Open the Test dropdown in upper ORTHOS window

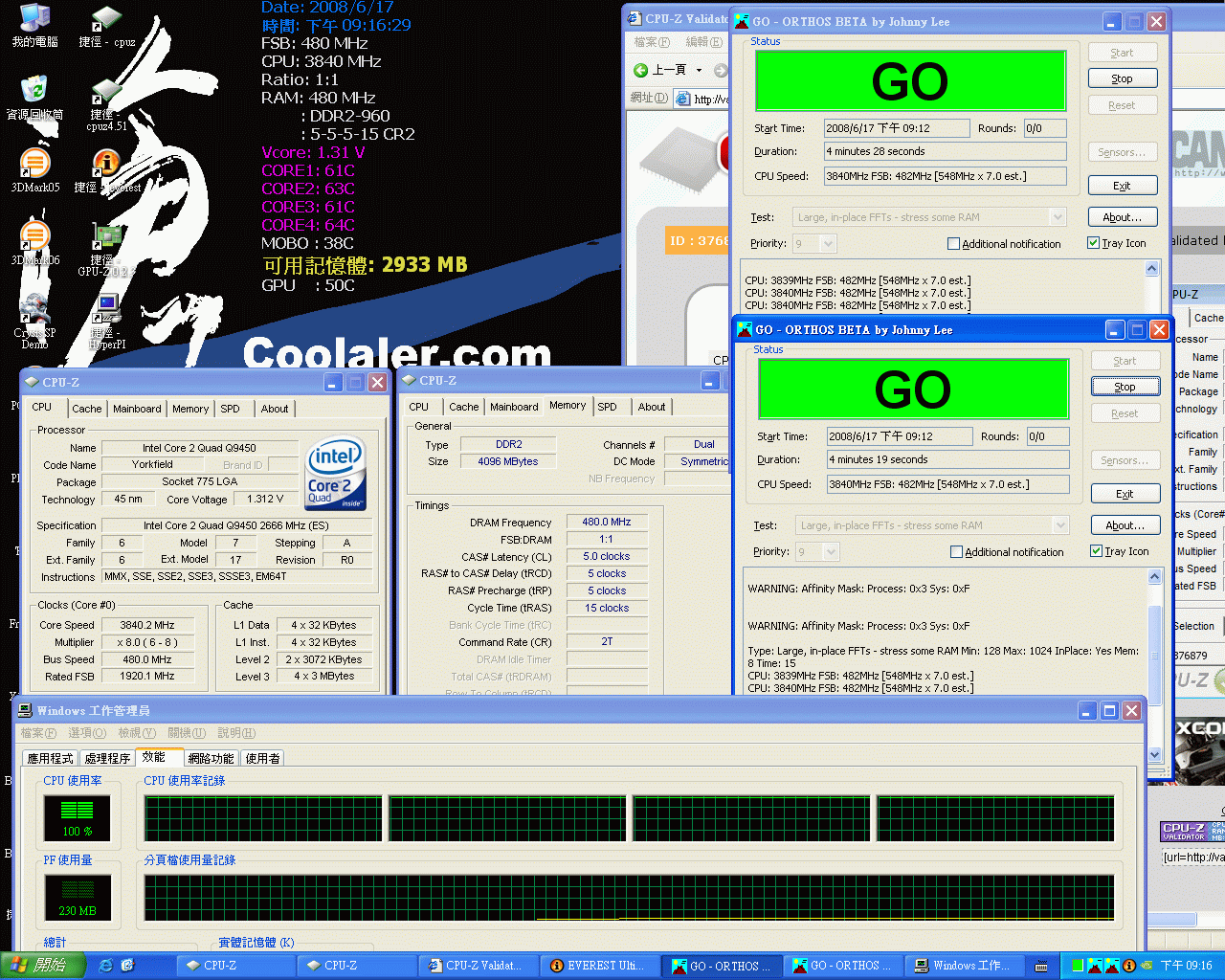1057,217
